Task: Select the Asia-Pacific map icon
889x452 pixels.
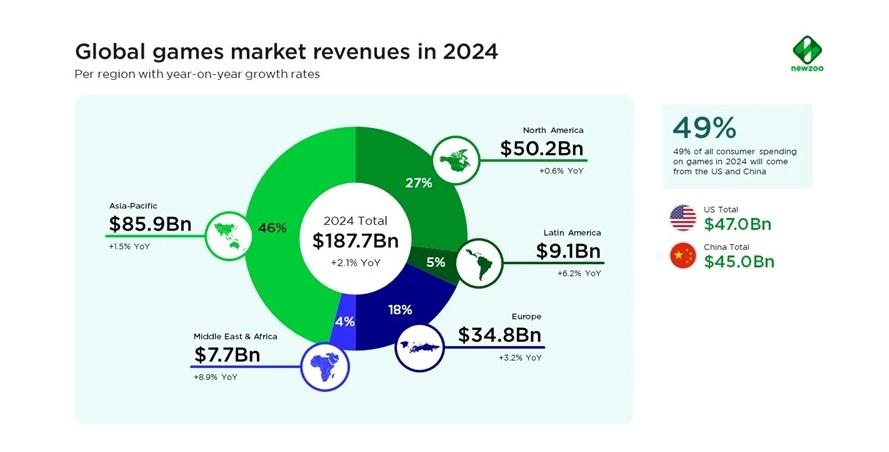Action: [x=228, y=235]
